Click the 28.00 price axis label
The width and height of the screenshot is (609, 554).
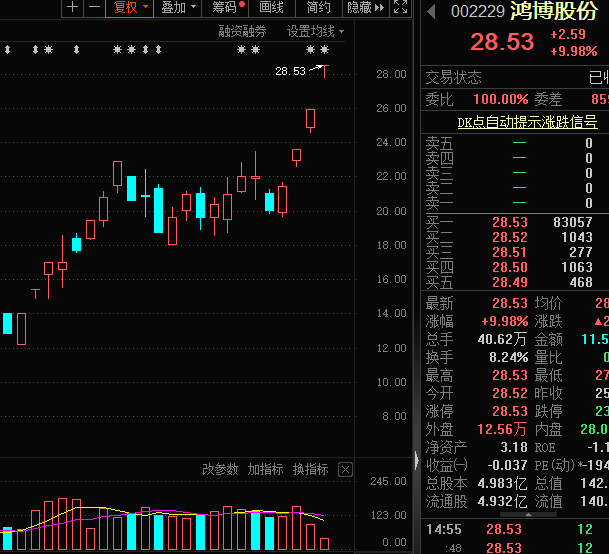[391, 74]
